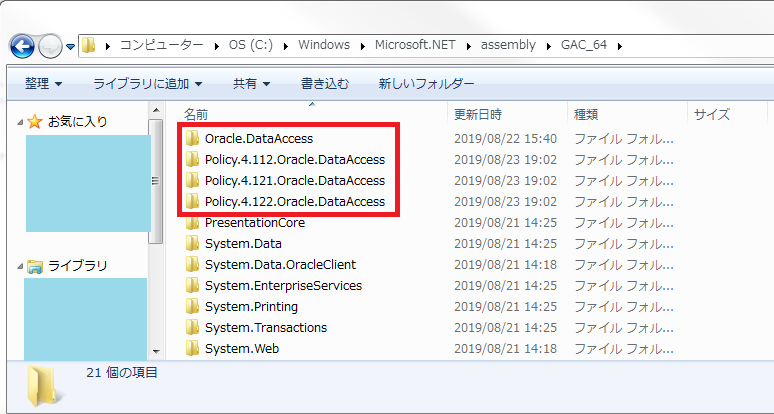Select the System.Transactions folder icon
774x414 pixels.
192,328
